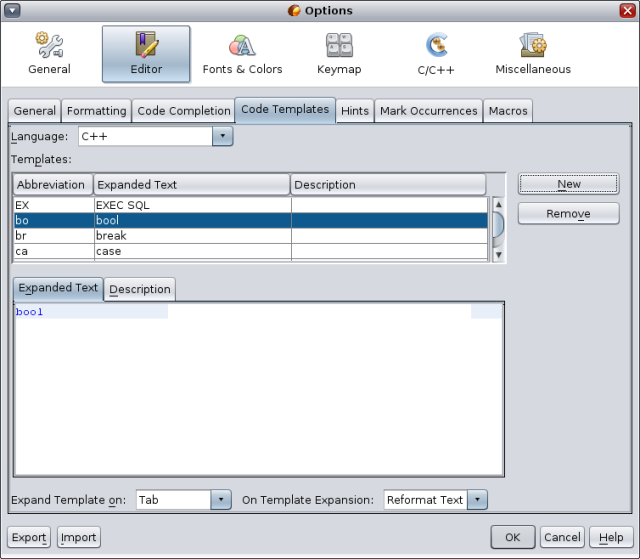Confirm with the OK button
This screenshot has width=640, height=559.
click(513, 537)
